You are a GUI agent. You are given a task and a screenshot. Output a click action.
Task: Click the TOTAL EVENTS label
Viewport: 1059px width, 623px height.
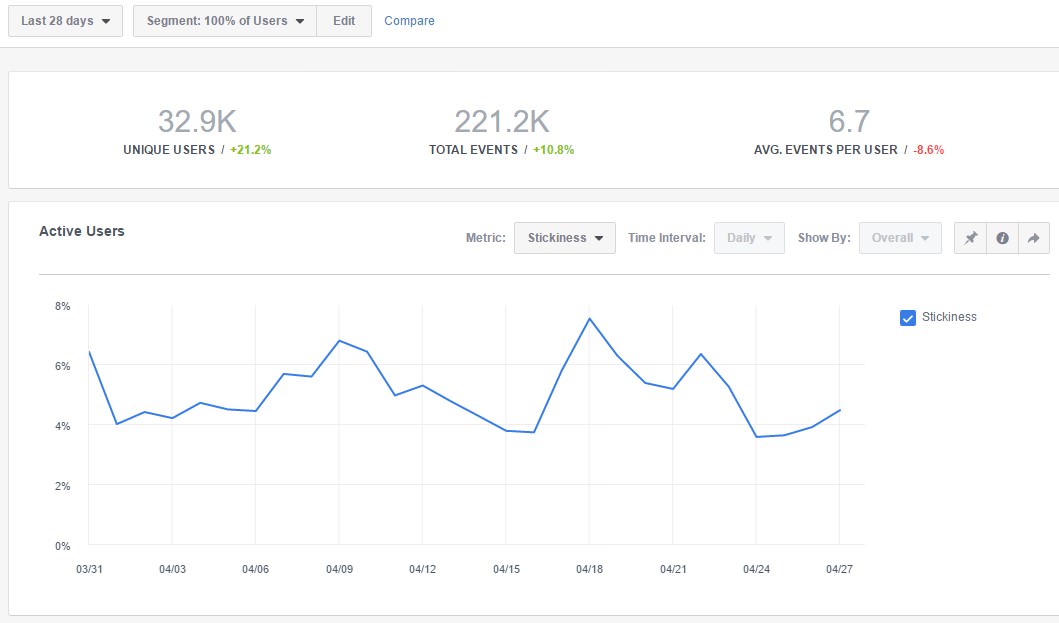473,150
